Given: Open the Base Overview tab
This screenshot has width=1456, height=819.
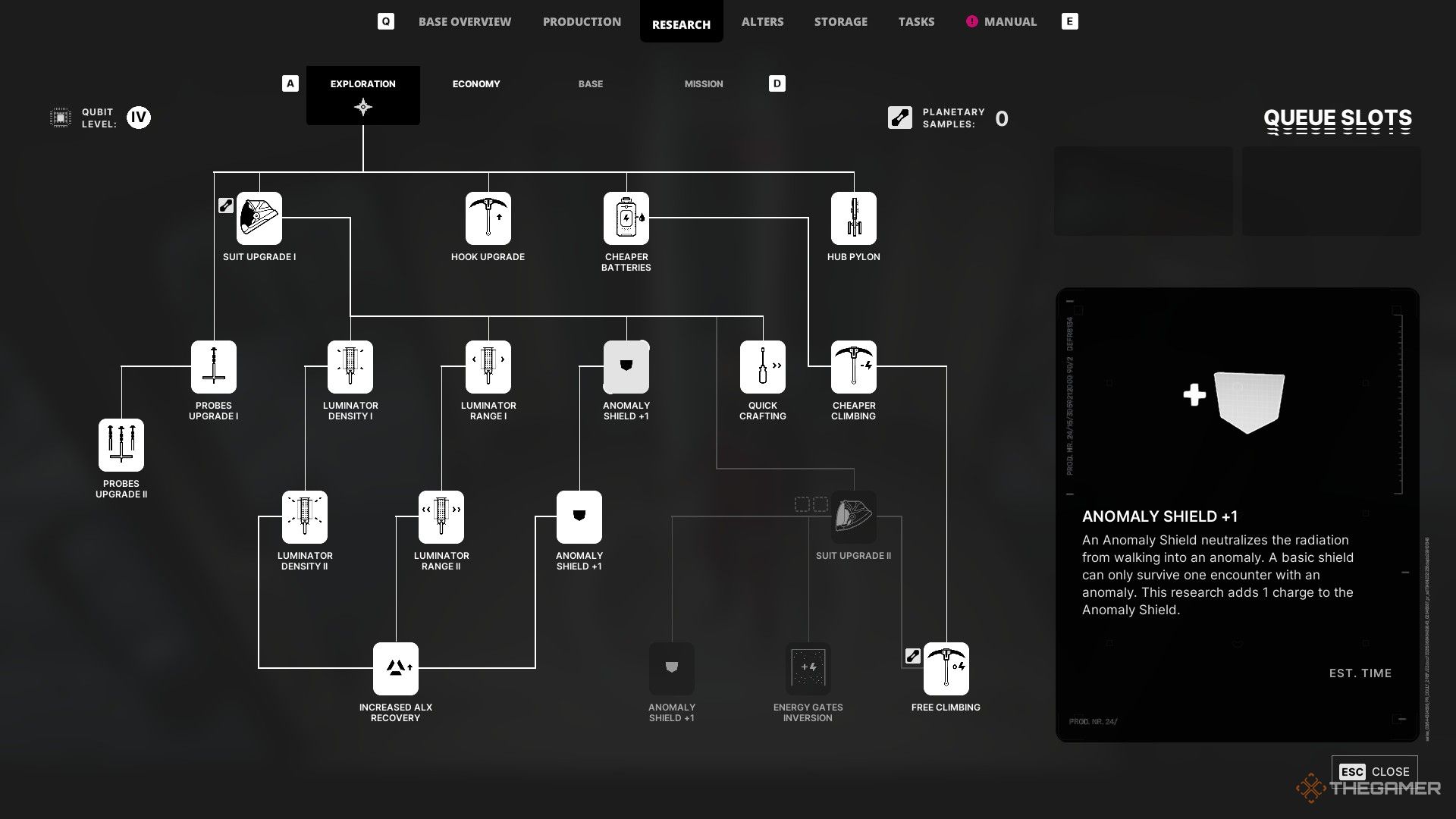Looking at the screenshot, I should click(465, 22).
